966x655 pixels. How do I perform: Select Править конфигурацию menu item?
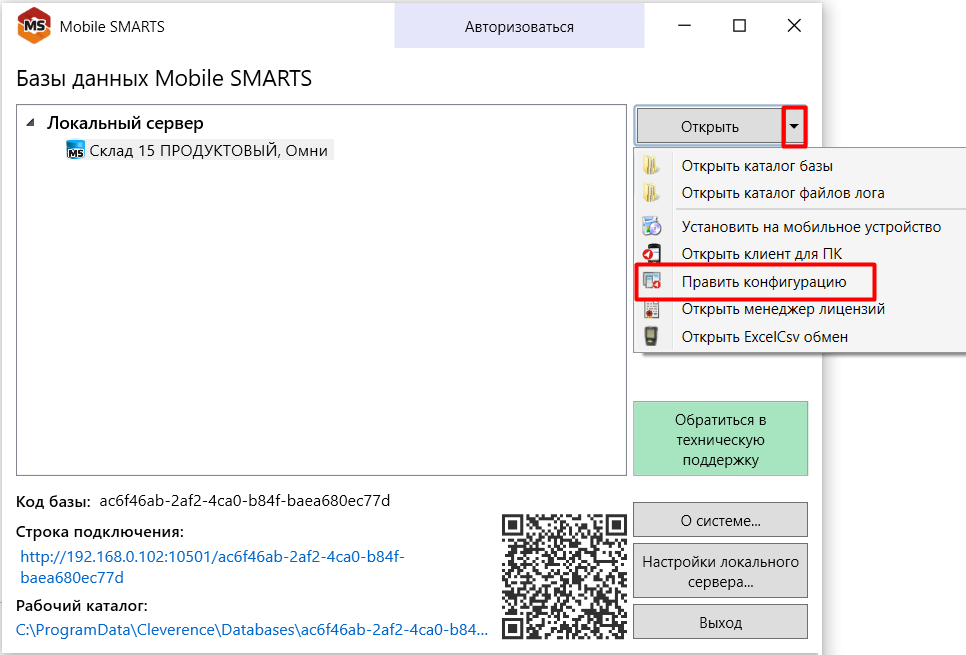coord(763,282)
